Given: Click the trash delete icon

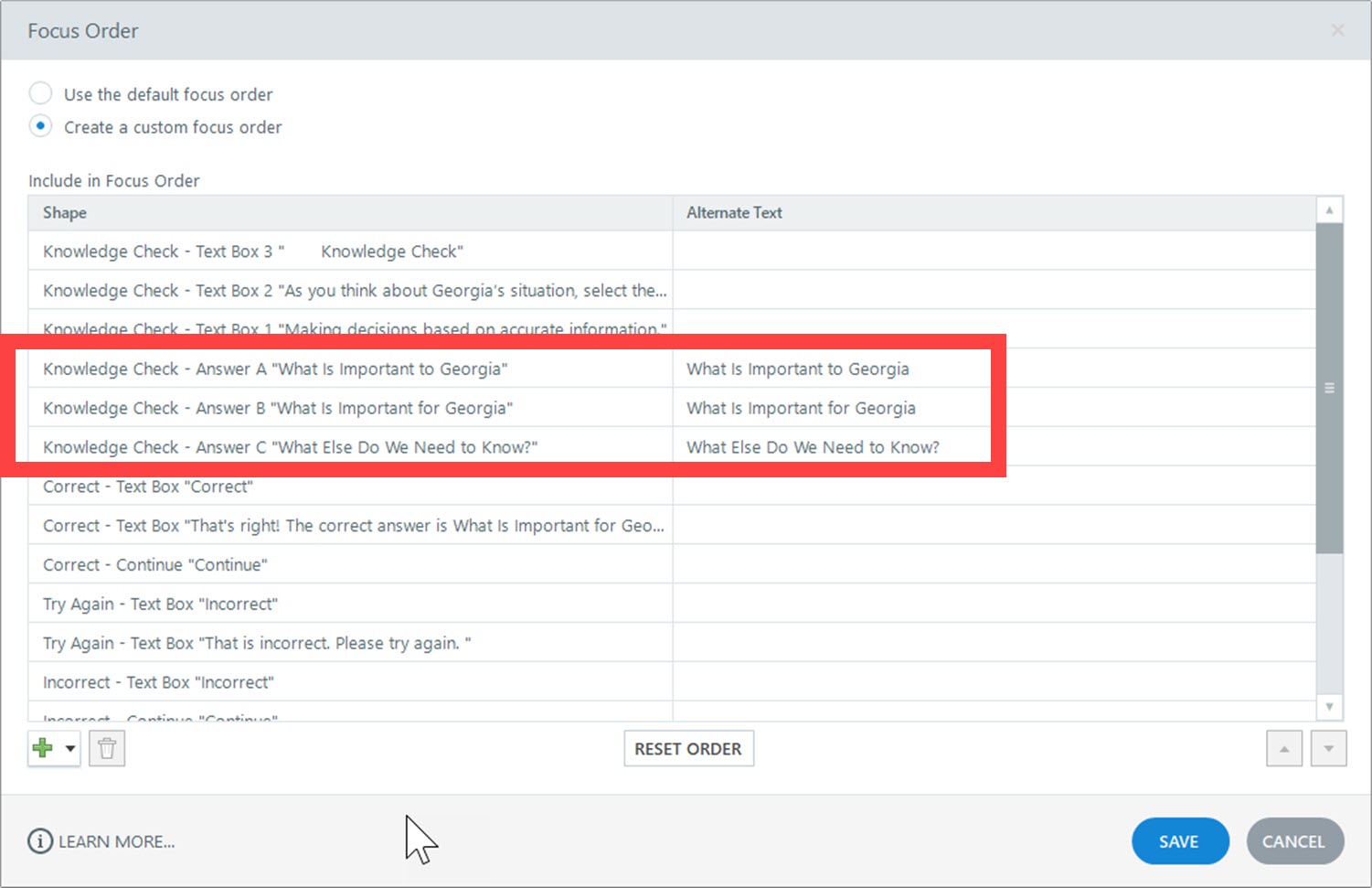Looking at the screenshot, I should [x=107, y=749].
